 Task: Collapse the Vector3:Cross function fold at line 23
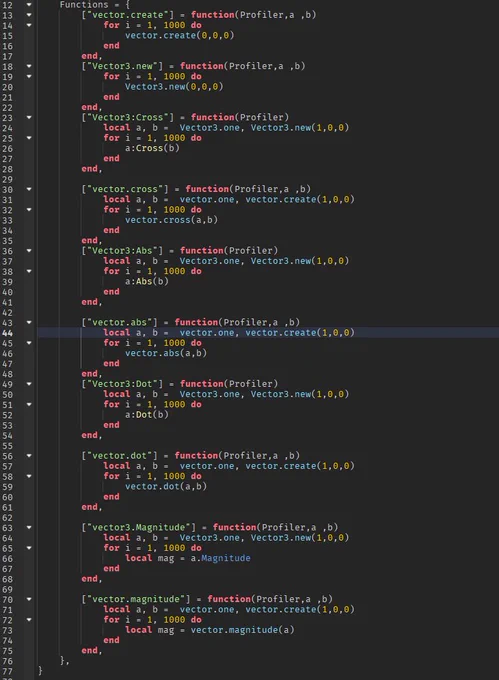click(29, 118)
